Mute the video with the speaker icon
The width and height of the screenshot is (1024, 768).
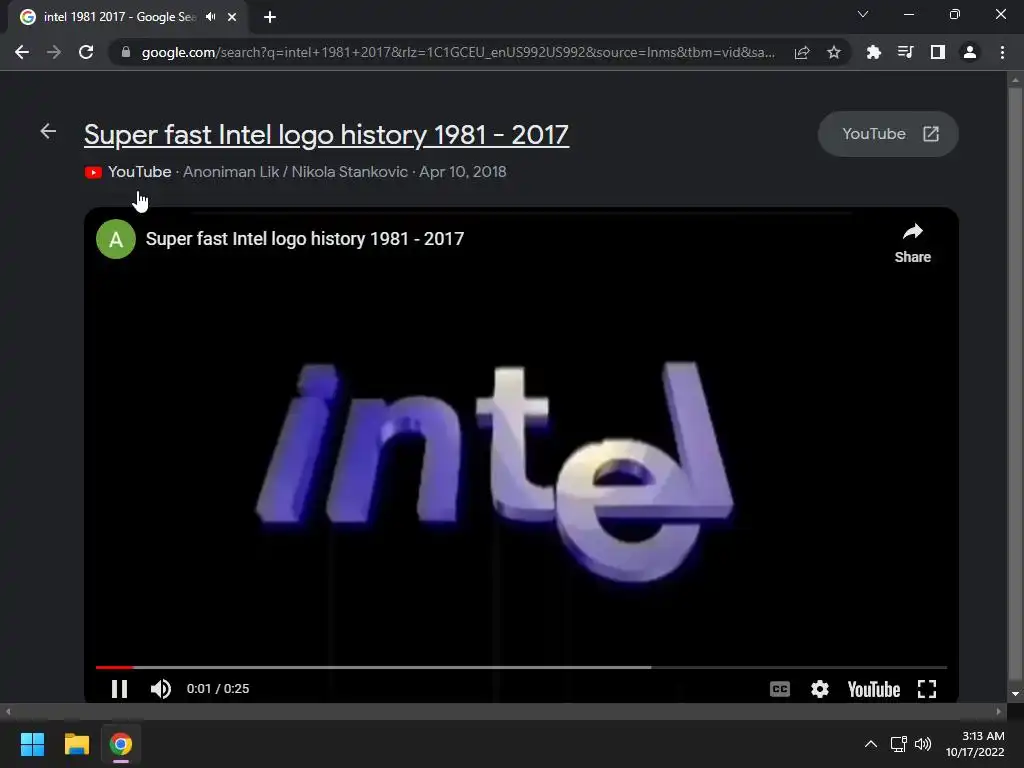pos(161,689)
